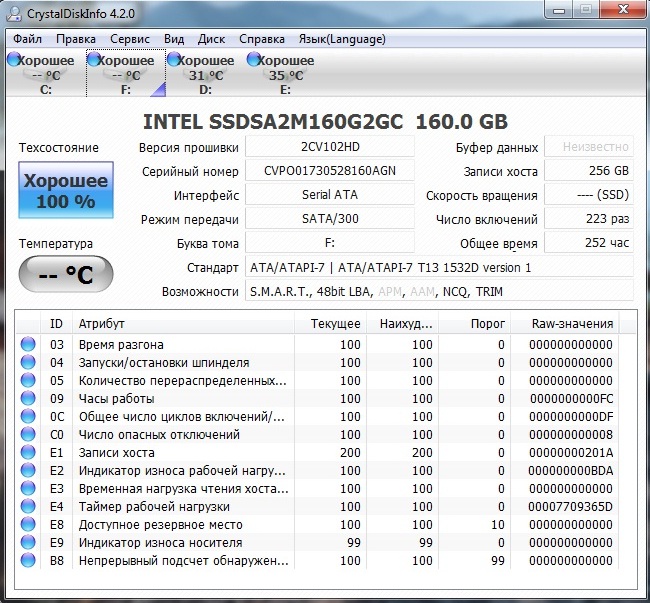Select raw value 0000000000DF
Image resolution: width=650 pixels, height=603 pixels.
(x=571, y=417)
